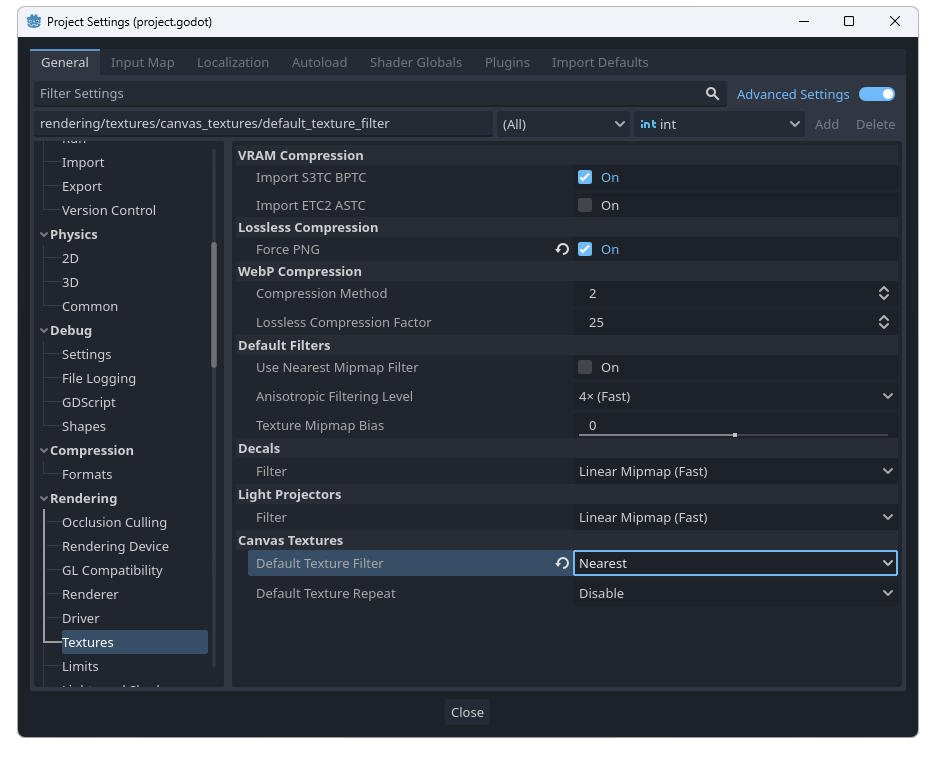The width and height of the screenshot is (936, 782).
Task: Open the int type dropdown
Action: click(719, 124)
